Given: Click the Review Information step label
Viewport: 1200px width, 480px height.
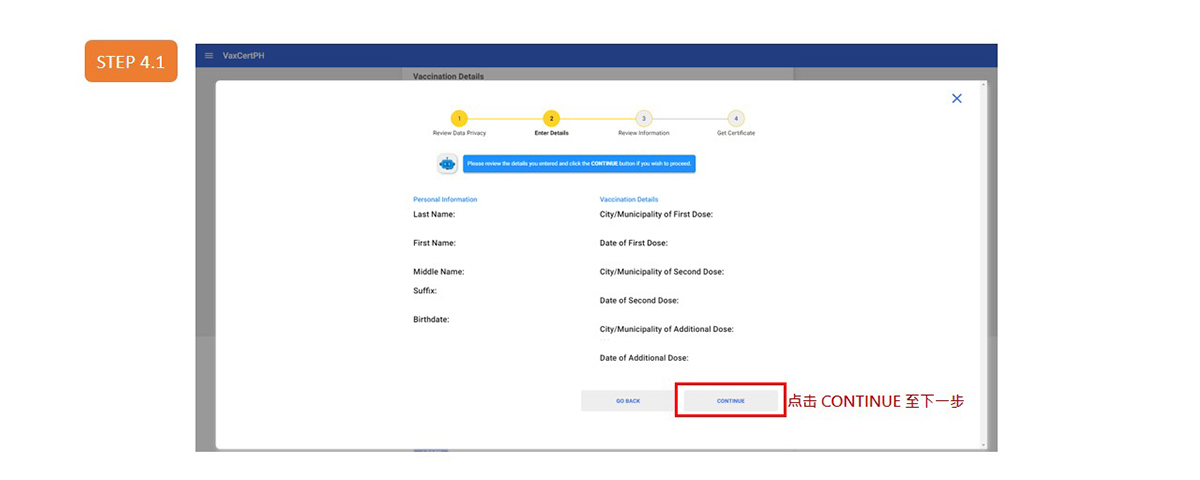Looking at the screenshot, I should (643, 133).
